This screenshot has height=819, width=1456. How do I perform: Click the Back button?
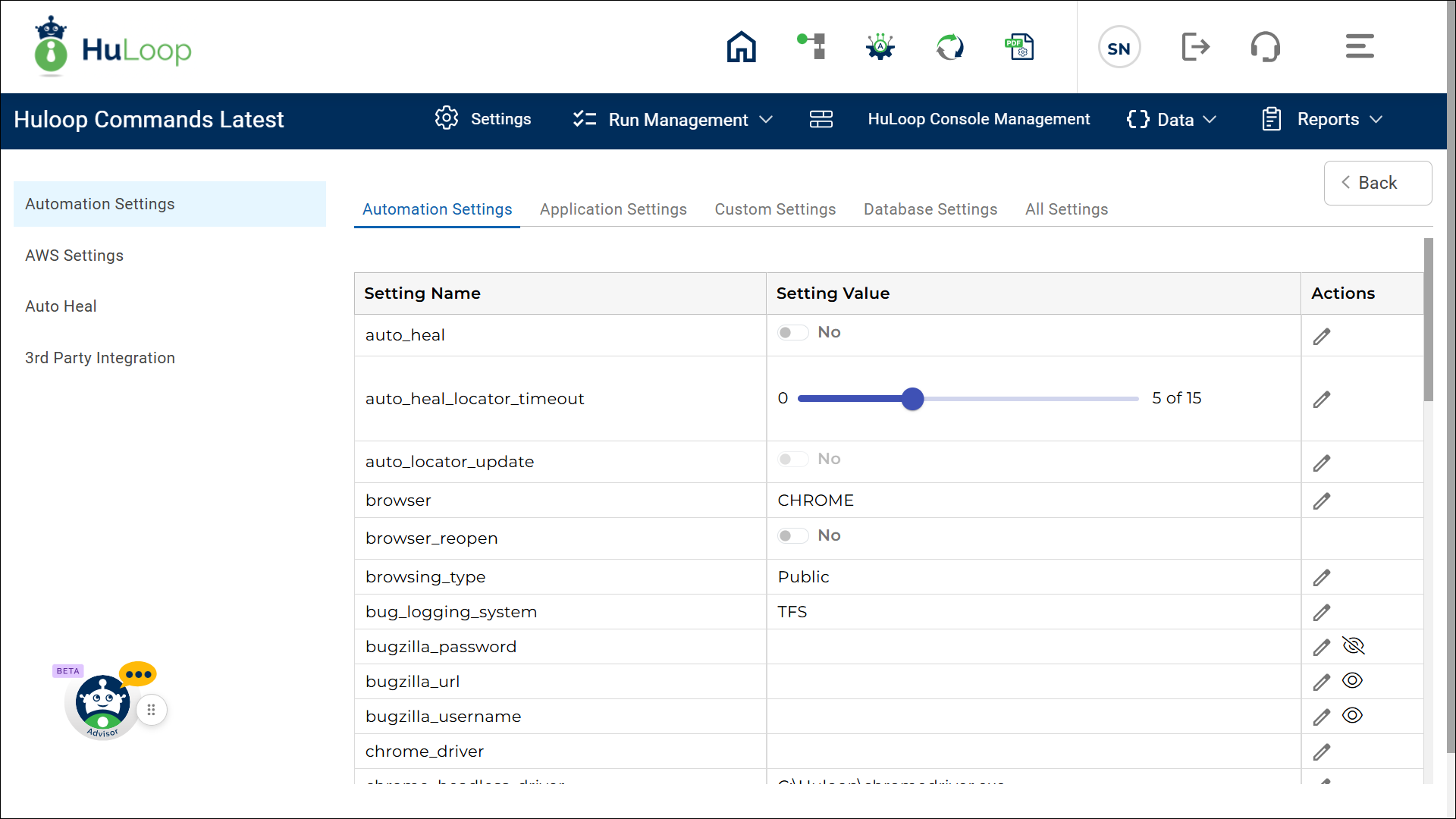[x=1377, y=183]
